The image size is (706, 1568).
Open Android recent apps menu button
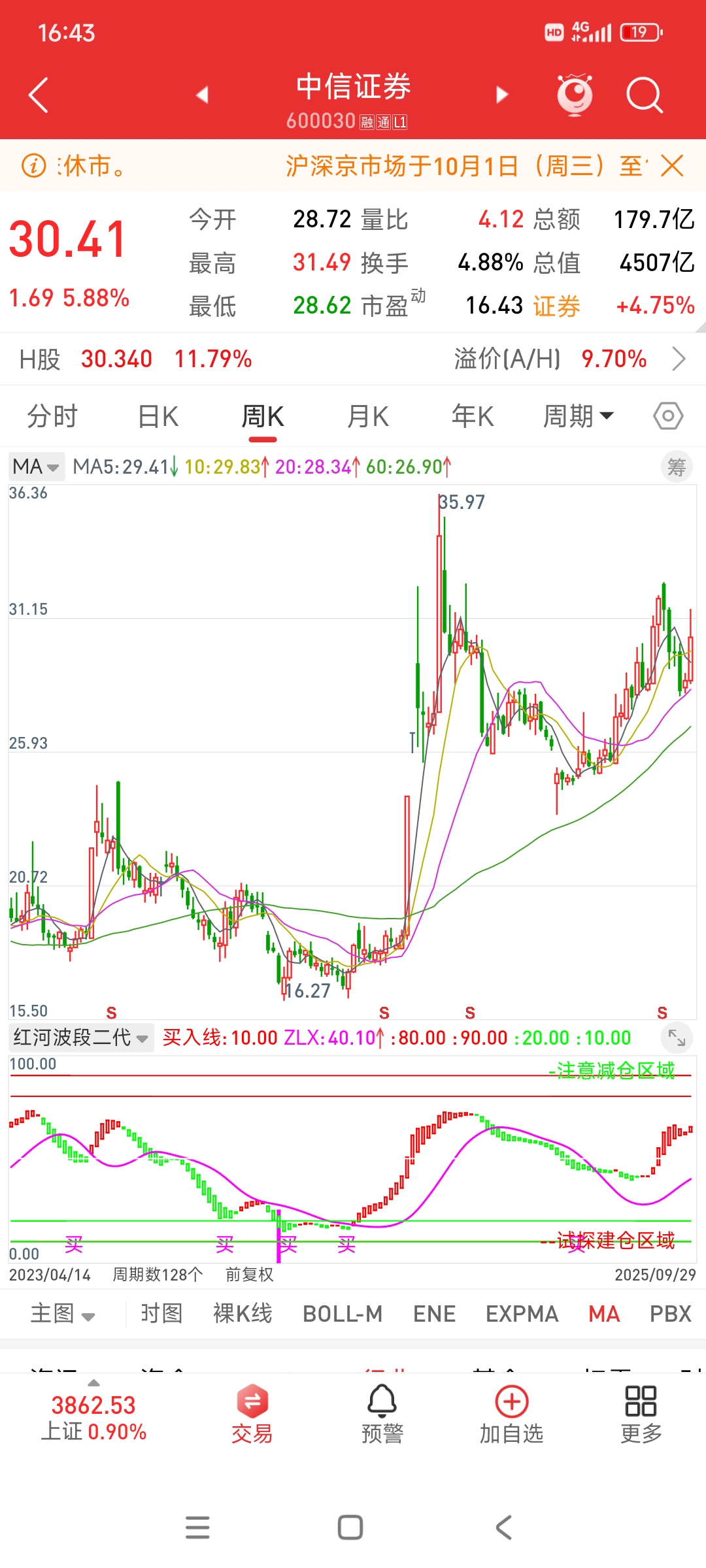[x=197, y=1527]
